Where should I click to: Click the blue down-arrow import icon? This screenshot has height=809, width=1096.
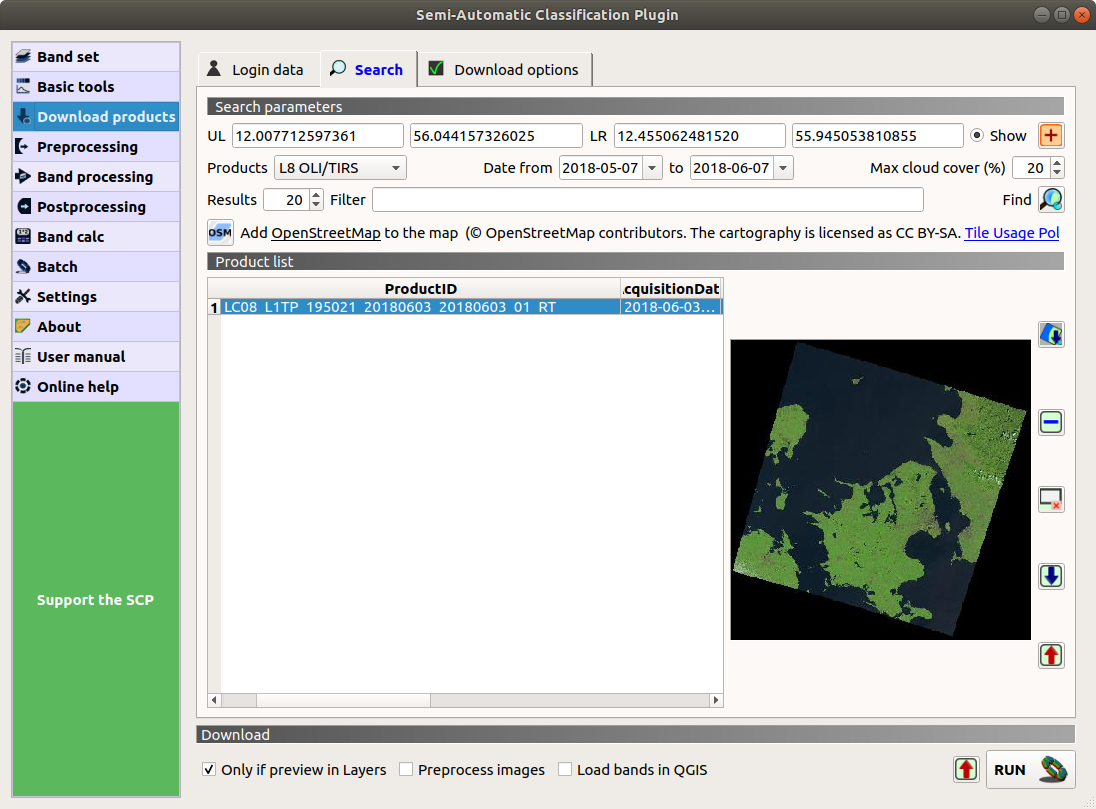coord(1051,576)
